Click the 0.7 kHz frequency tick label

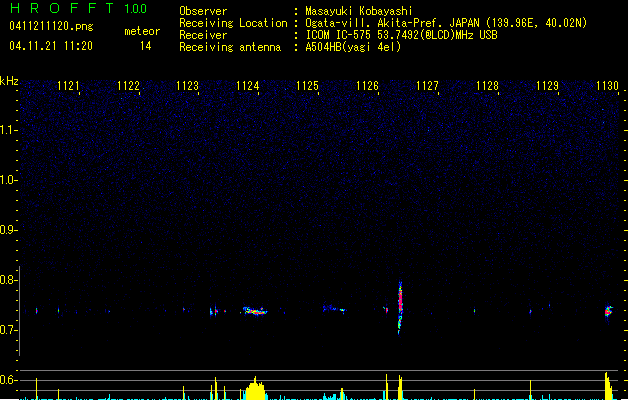[x=7, y=330]
